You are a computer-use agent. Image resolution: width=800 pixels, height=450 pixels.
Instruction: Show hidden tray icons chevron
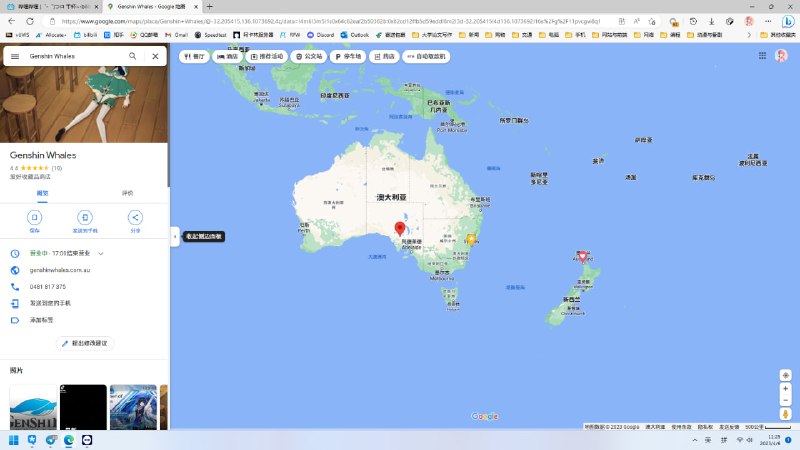pos(694,440)
